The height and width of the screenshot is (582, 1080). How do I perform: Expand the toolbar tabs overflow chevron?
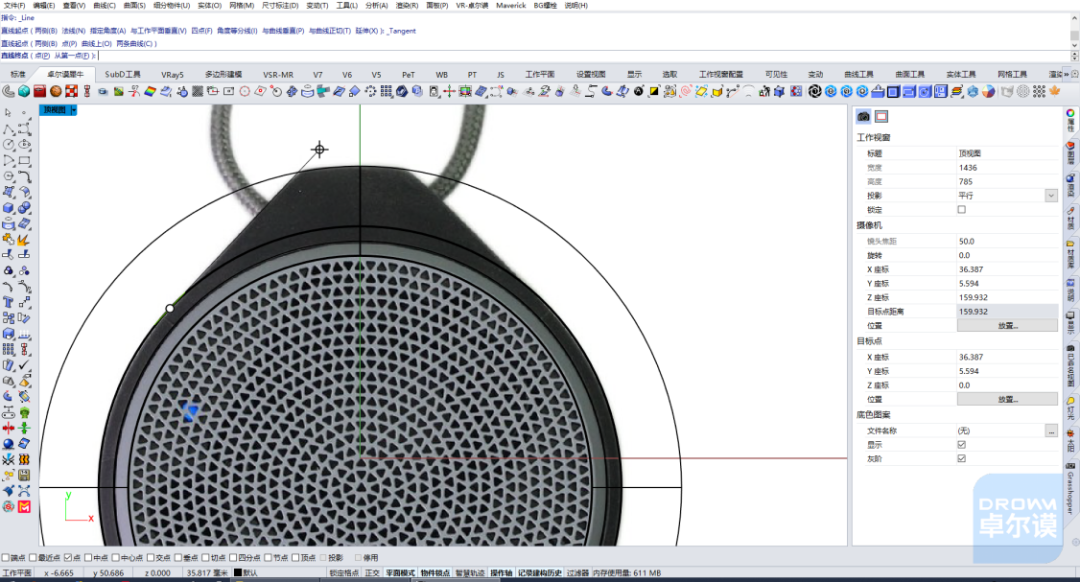tap(1067, 74)
